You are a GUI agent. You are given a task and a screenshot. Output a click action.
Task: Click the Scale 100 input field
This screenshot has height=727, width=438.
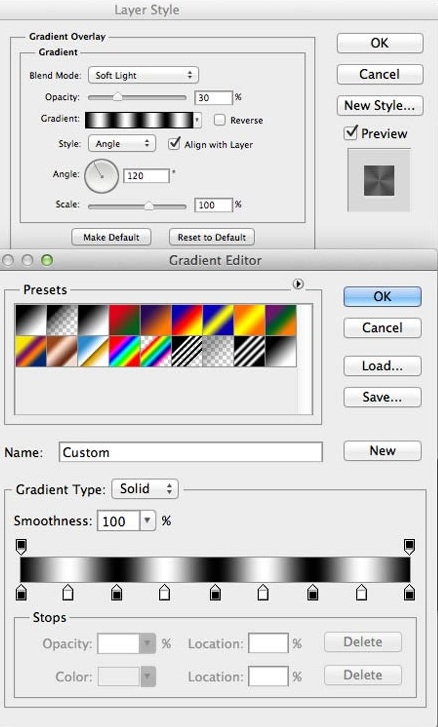coord(213,205)
